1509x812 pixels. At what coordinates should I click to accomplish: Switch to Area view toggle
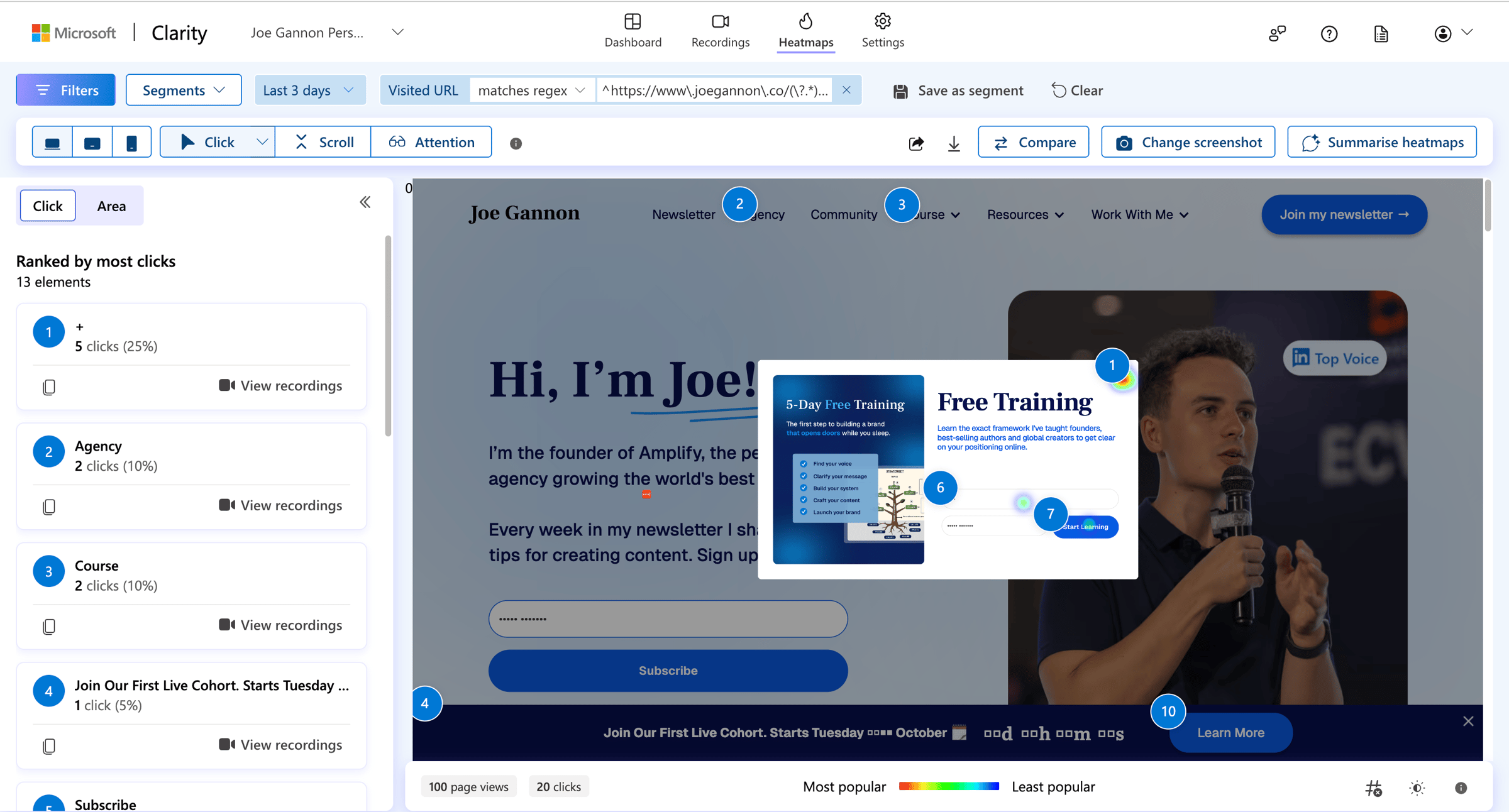pos(111,206)
